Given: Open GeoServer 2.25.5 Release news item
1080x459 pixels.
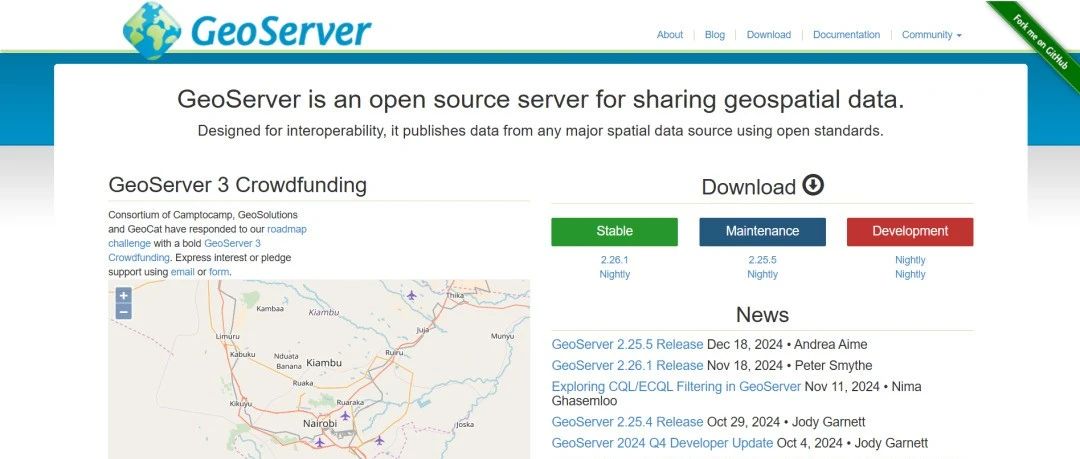Looking at the screenshot, I should [x=627, y=344].
